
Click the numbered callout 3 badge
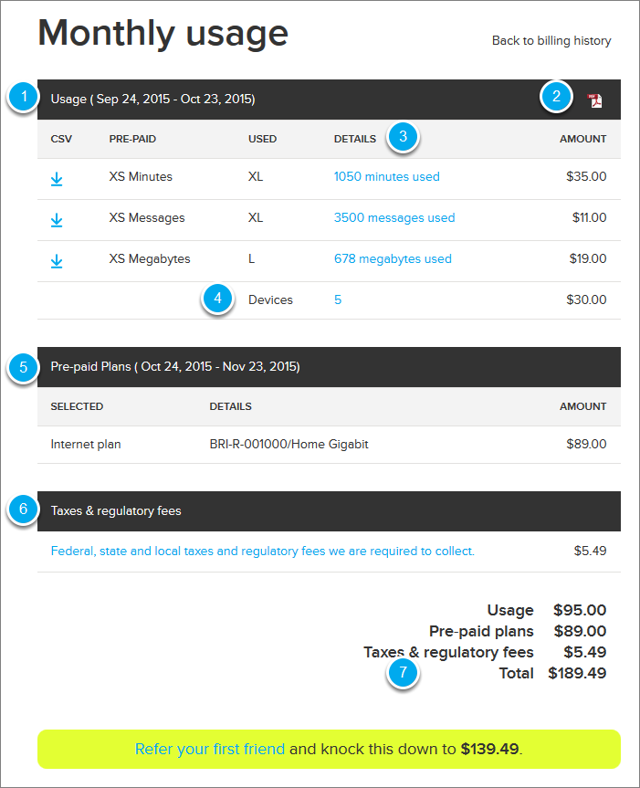pos(403,136)
